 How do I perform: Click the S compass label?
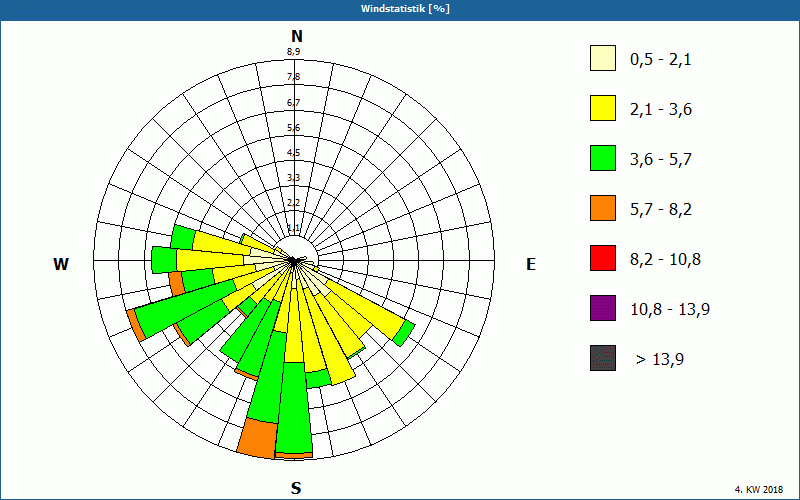point(296,488)
